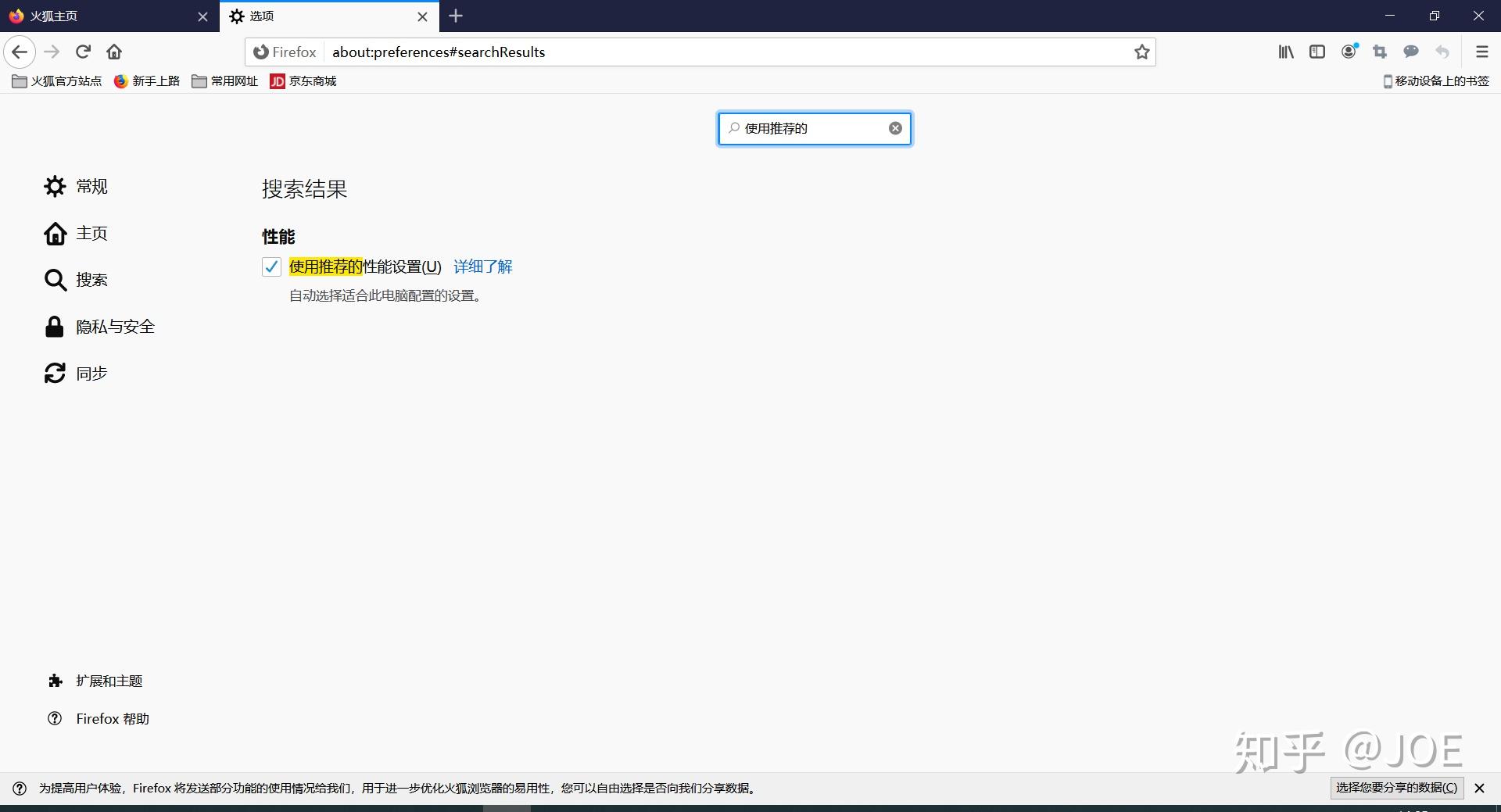
Task: Click the forward navigation arrow
Action: point(52,52)
